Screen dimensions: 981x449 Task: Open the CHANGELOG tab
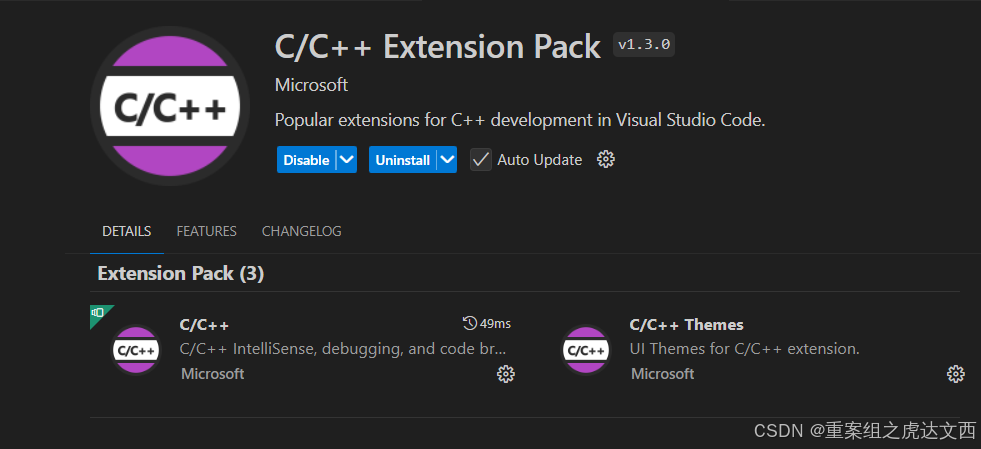point(301,231)
